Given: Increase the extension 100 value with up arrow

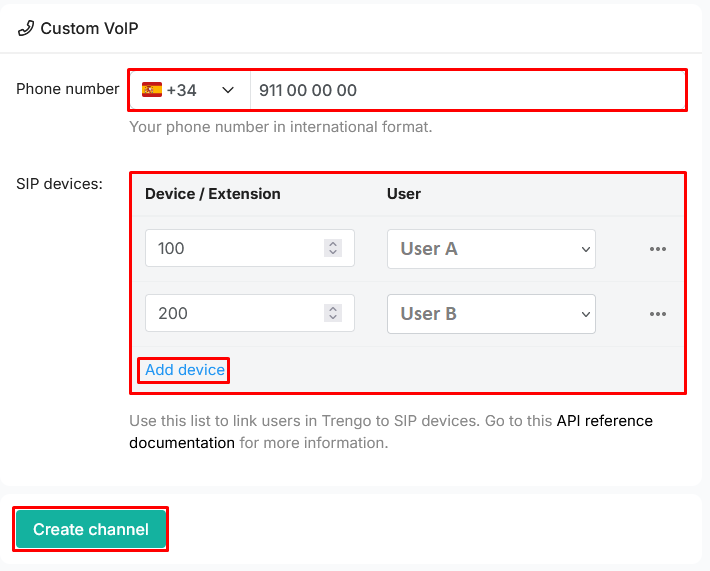Looking at the screenshot, I should click(333, 244).
